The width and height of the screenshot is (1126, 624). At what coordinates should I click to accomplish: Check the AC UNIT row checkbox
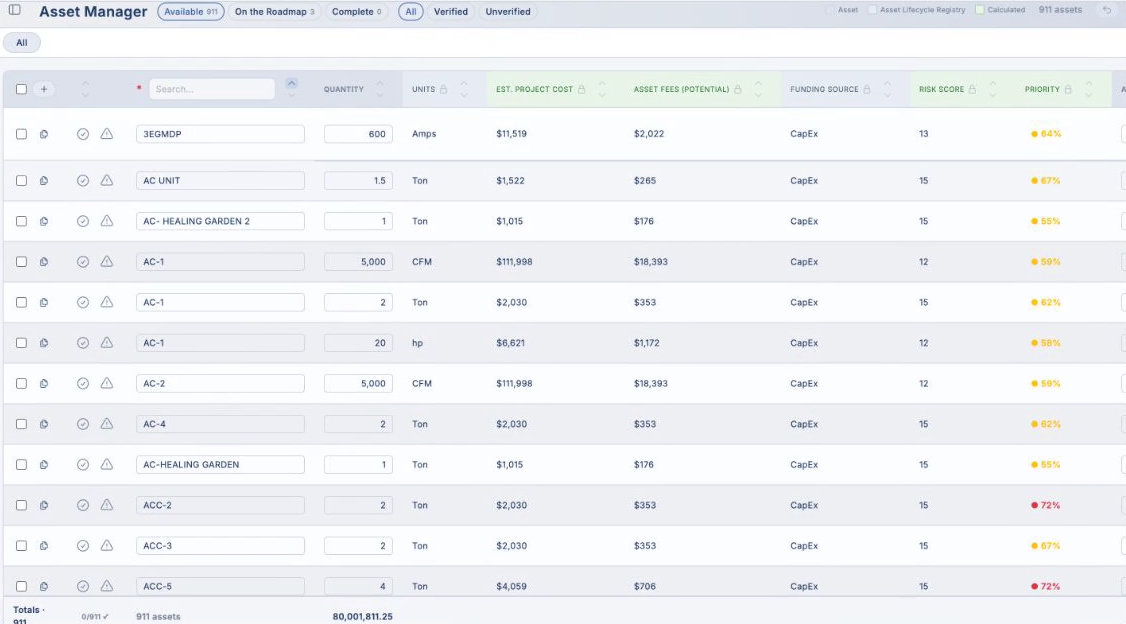[x=22, y=181]
